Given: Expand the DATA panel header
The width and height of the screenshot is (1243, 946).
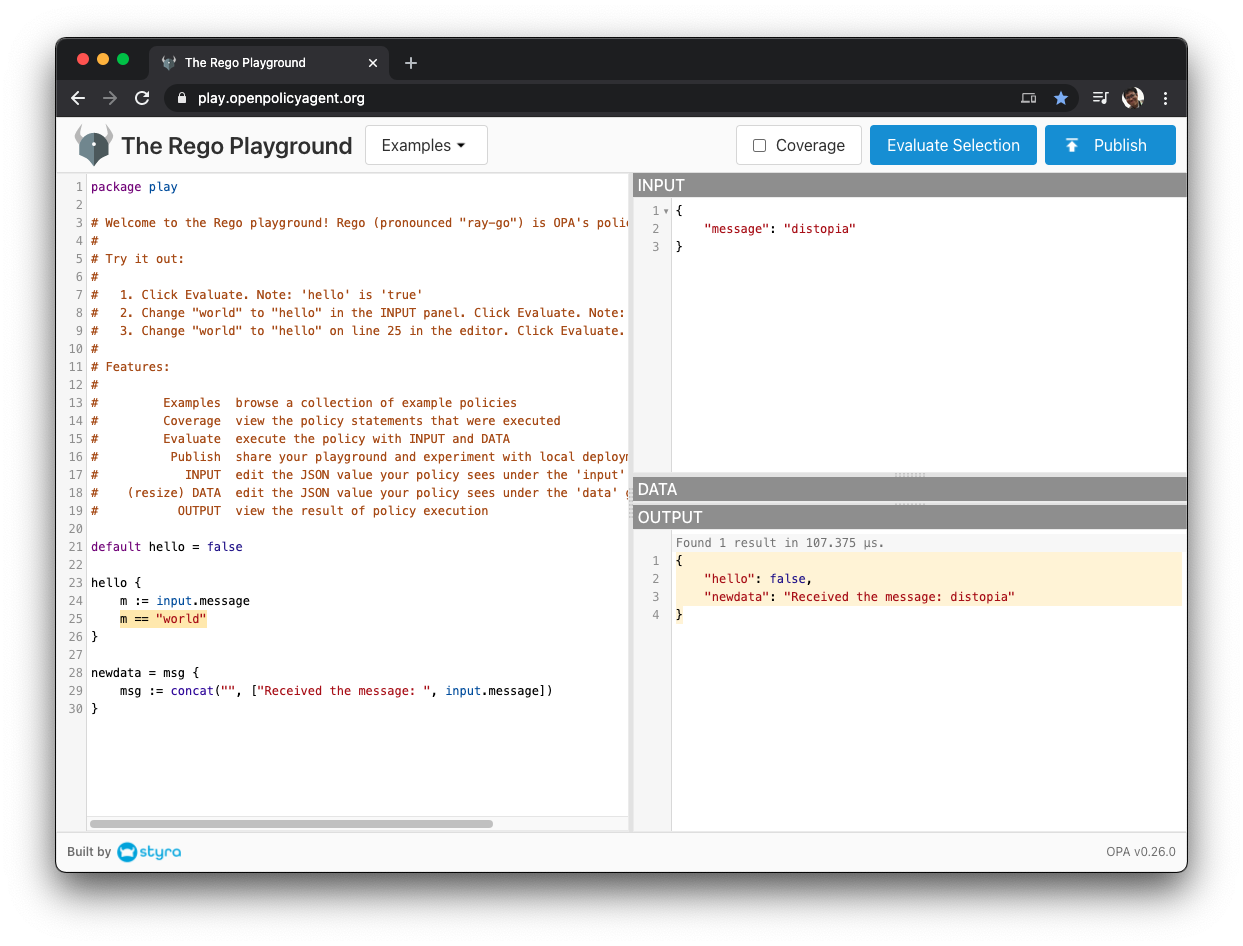Looking at the screenshot, I should (910, 489).
